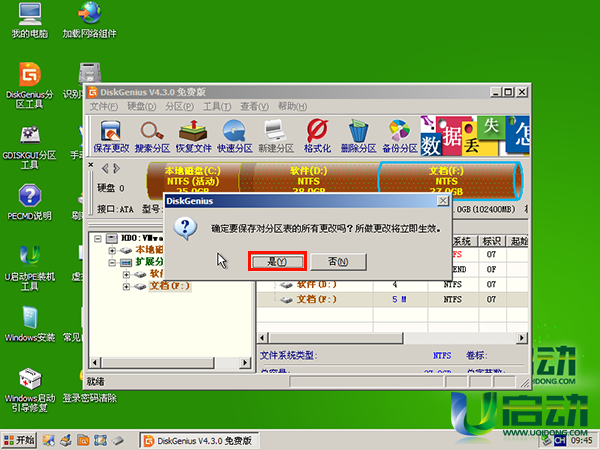The width and height of the screenshot is (600, 450).
Task: Click the 标识 column header
Action: pyautogui.click(x=492, y=241)
